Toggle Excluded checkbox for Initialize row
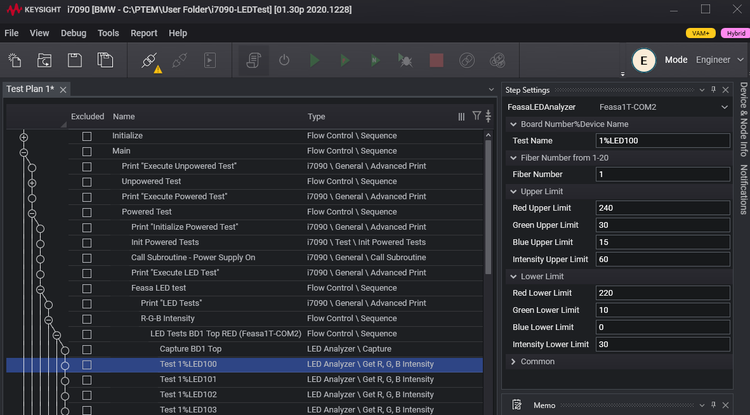This screenshot has height=415, width=750. pos(87,135)
